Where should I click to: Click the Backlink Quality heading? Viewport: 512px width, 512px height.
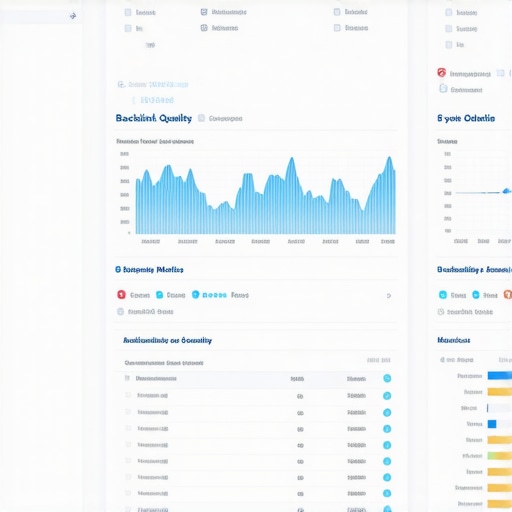coord(154,118)
